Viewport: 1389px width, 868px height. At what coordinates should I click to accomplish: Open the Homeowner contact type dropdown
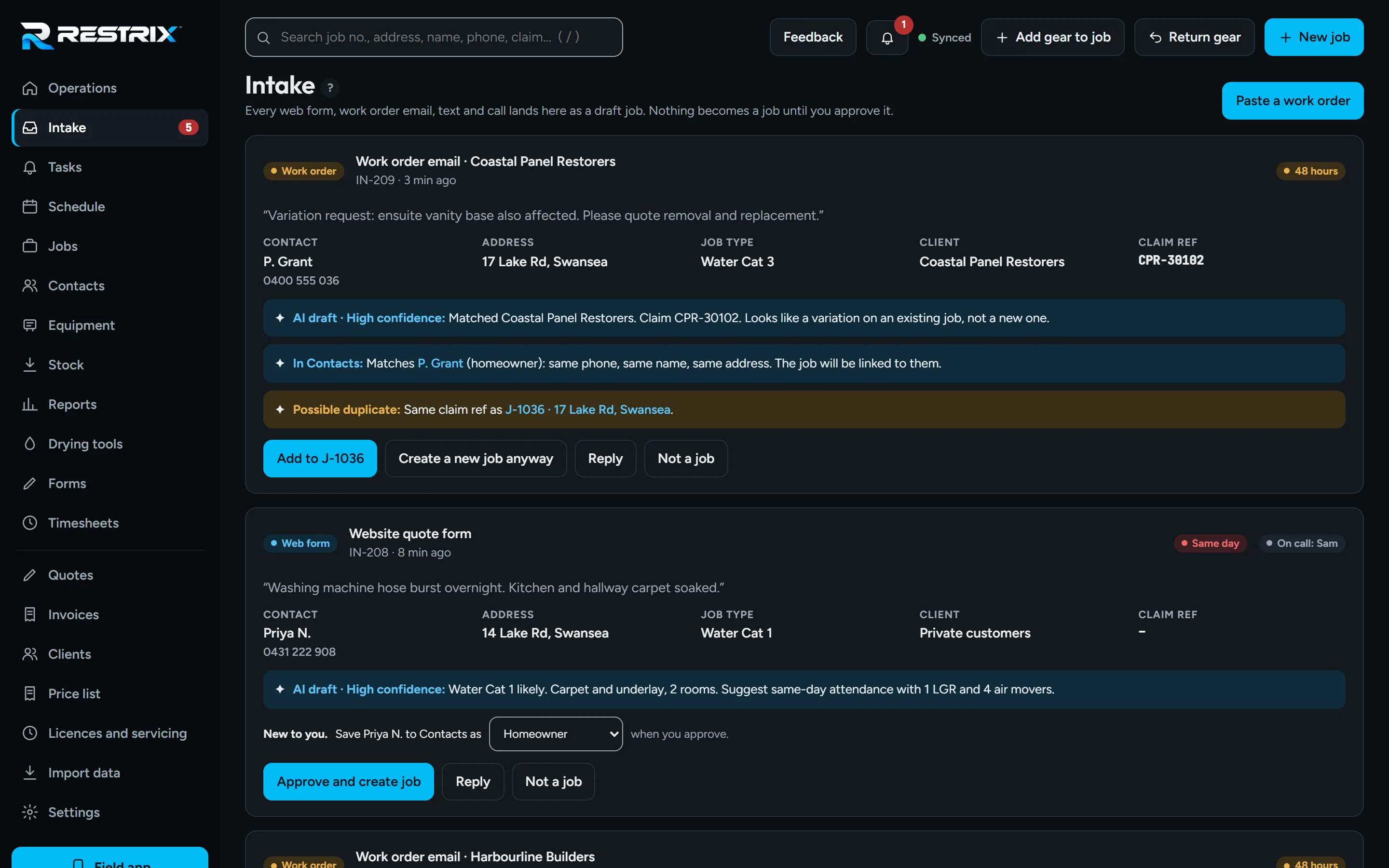pyautogui.click(x=556, y=733)
